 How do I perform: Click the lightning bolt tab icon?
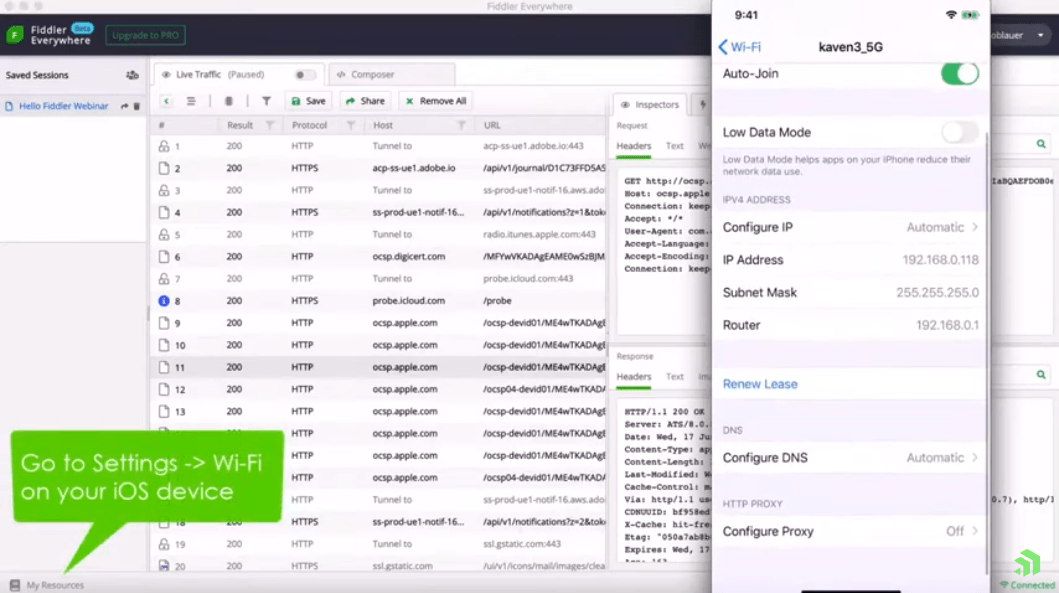(702, 105)
